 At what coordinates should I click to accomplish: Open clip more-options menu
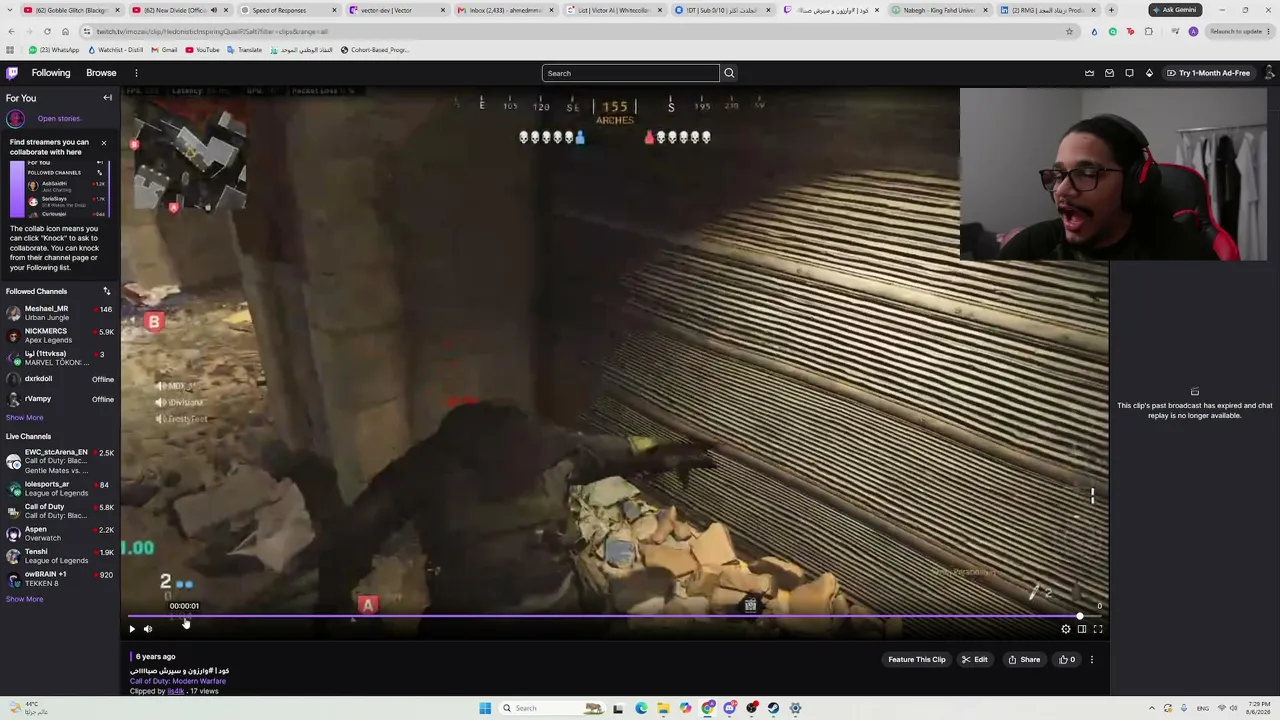point(1092,660)
